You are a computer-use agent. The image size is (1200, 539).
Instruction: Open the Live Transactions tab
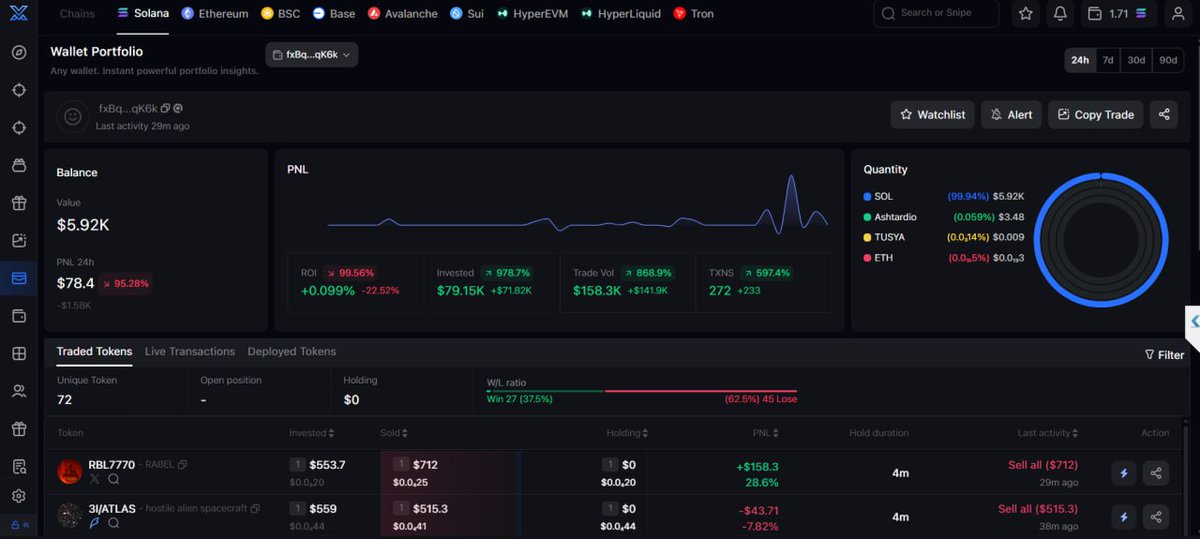[190, 352]
